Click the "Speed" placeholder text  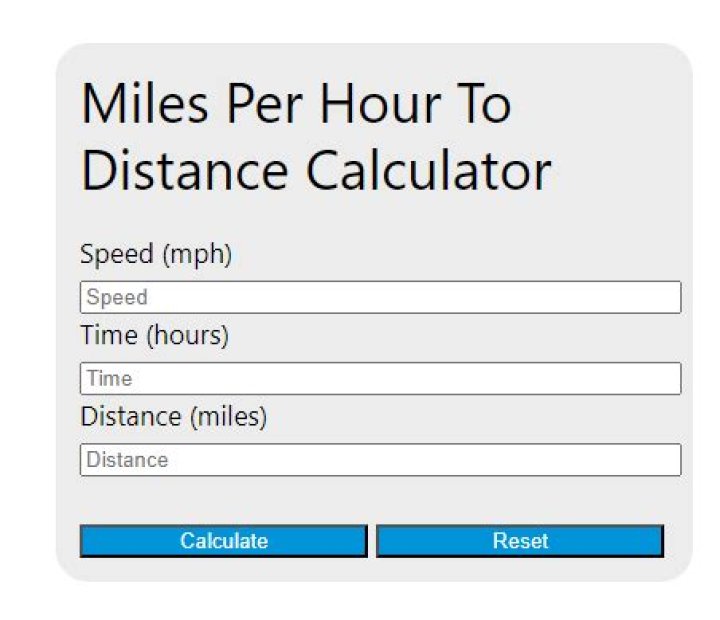coord(117,298)
